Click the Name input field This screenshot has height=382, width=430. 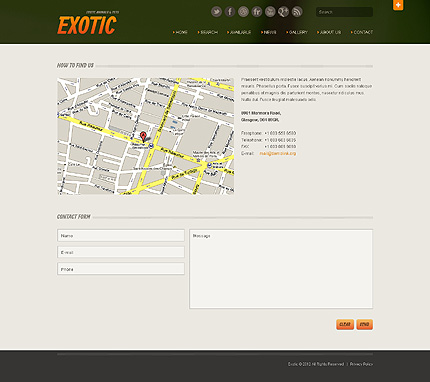pos(121,235)
